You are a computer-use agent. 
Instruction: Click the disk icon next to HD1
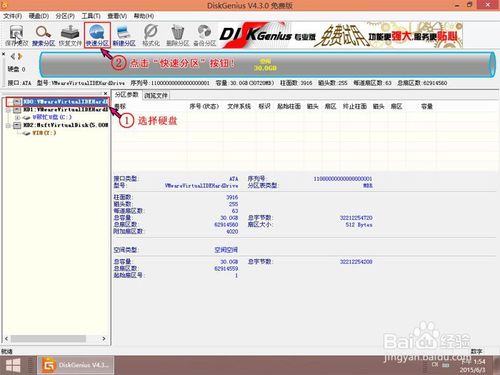pyautogui.click(x=17, y=109)
